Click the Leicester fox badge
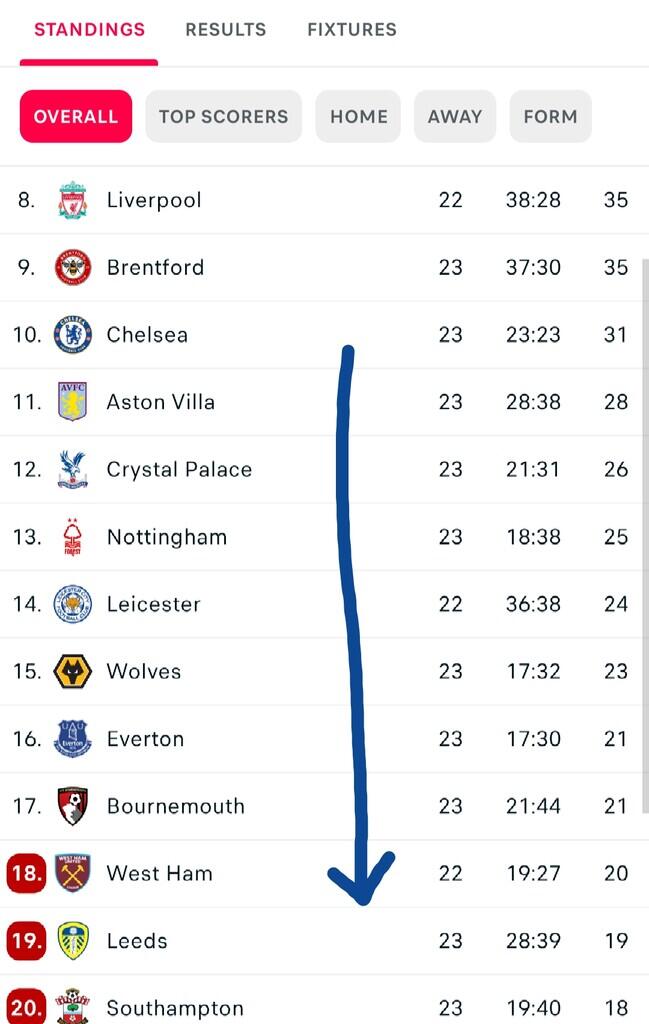The width and height of the screenshot is (649, 1024). point(72,604)
